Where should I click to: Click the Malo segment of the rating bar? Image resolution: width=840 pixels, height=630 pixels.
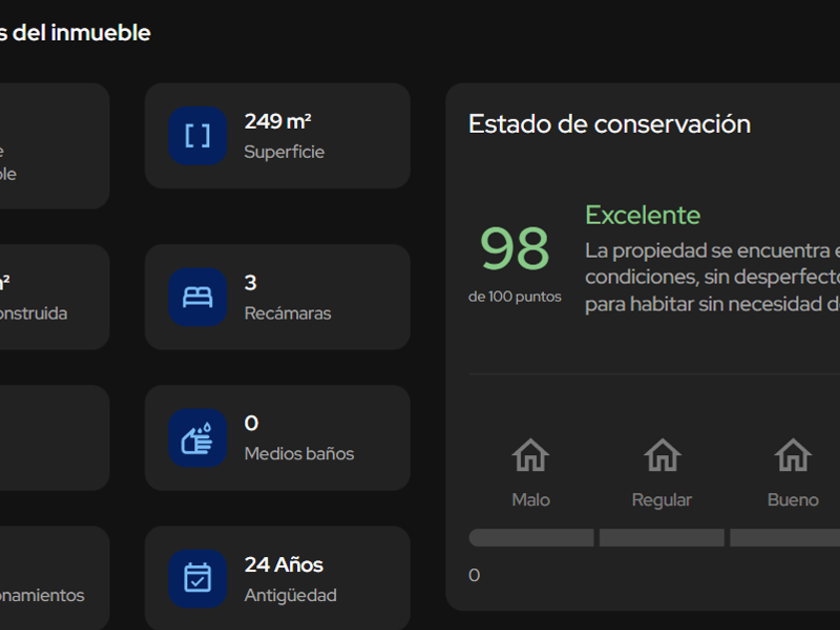[x=531, y=537]
